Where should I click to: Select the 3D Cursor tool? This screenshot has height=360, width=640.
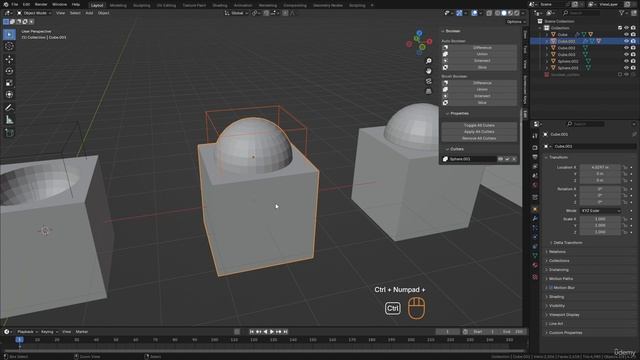(9, 47)
